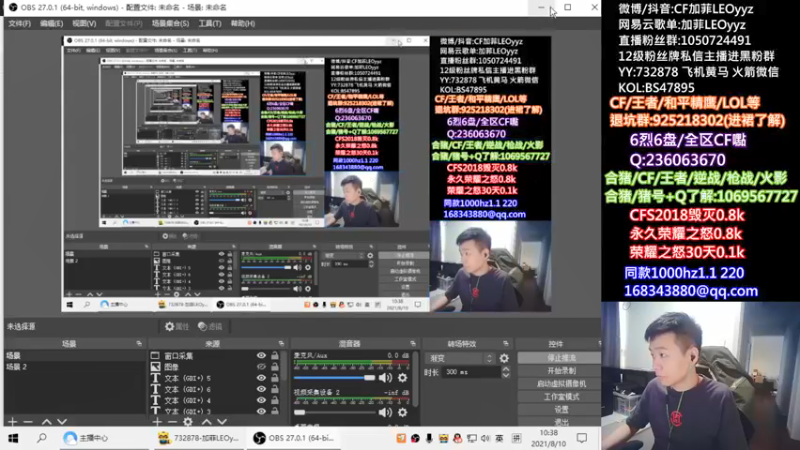Image resolution: width=800 pixels, height=450 pixels.
Task: Click 启动虚拟摄像机 virtual camera button
Action: [560, 384]
